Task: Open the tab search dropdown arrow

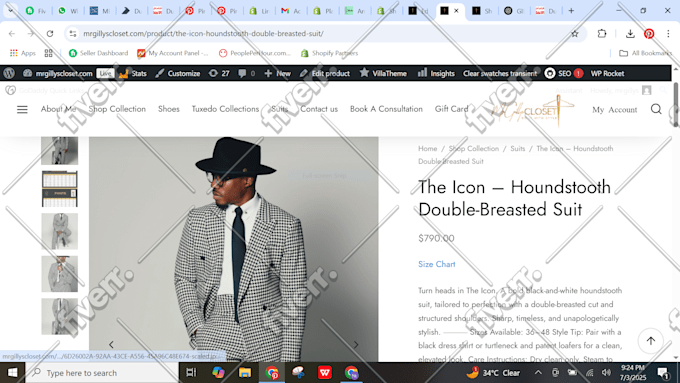Action: [x=10, y=11]
